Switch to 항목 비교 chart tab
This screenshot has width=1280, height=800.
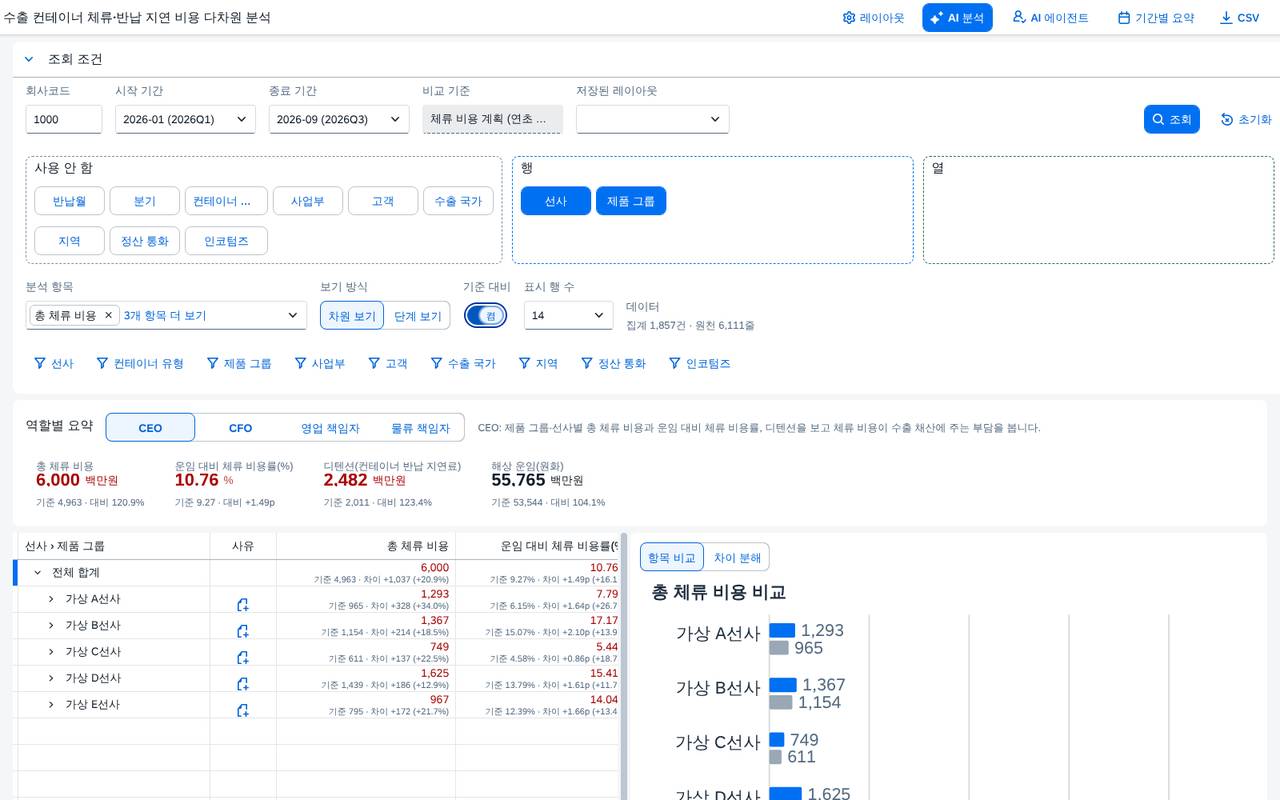[672, 557]
